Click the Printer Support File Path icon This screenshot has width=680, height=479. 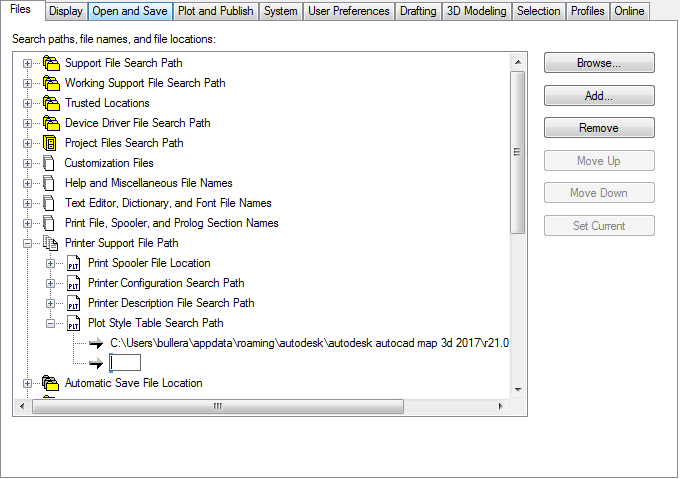coord(50,243)
